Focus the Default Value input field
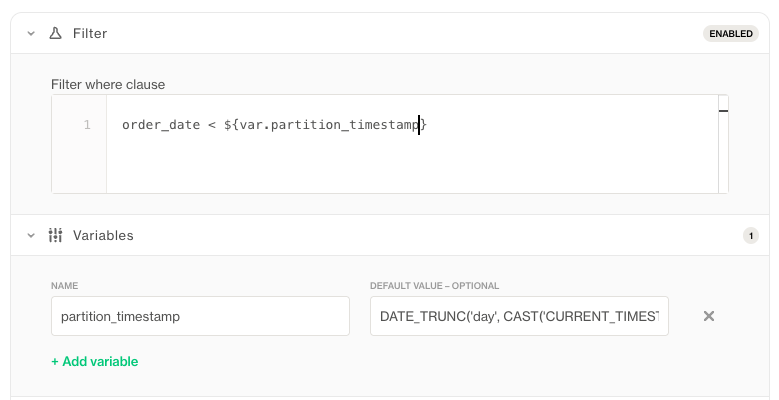 click(x=519, y=316)
